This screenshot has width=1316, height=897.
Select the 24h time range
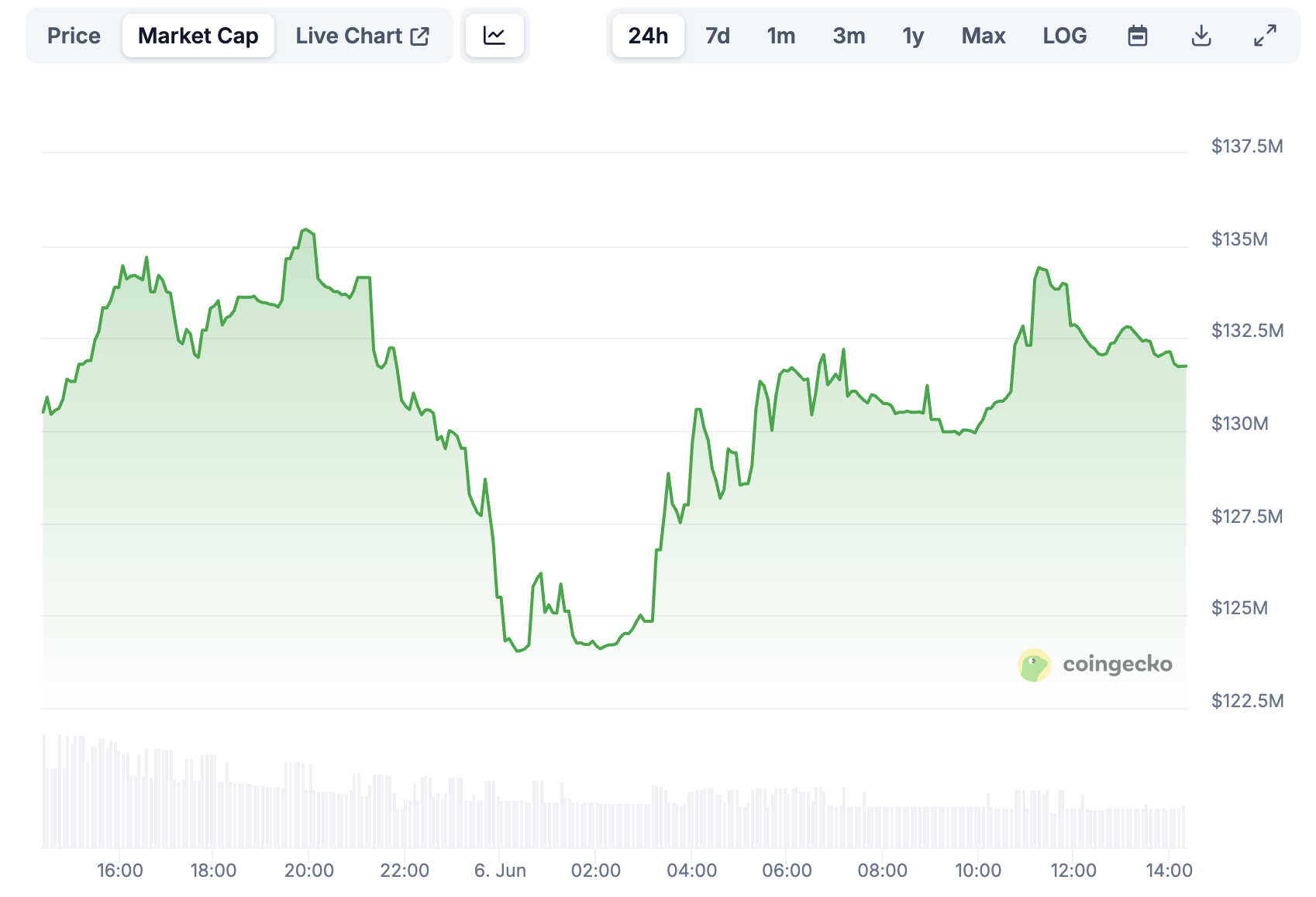(x=648, y=36)
